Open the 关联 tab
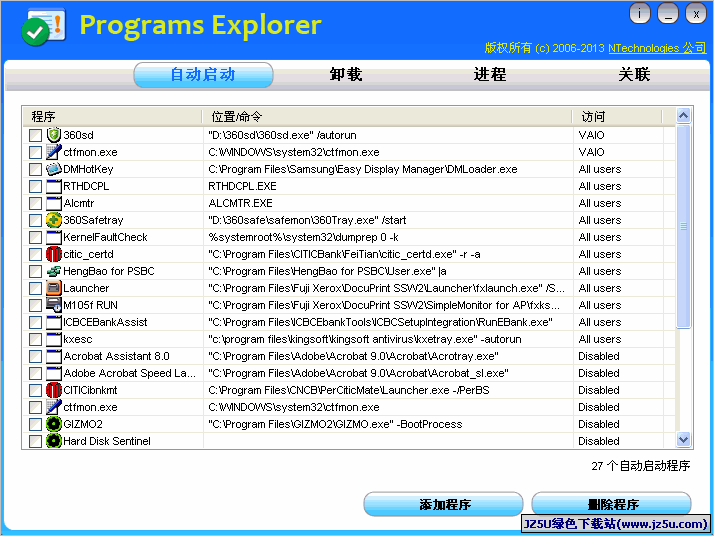714x536 pixels. [x=634, y=75]
